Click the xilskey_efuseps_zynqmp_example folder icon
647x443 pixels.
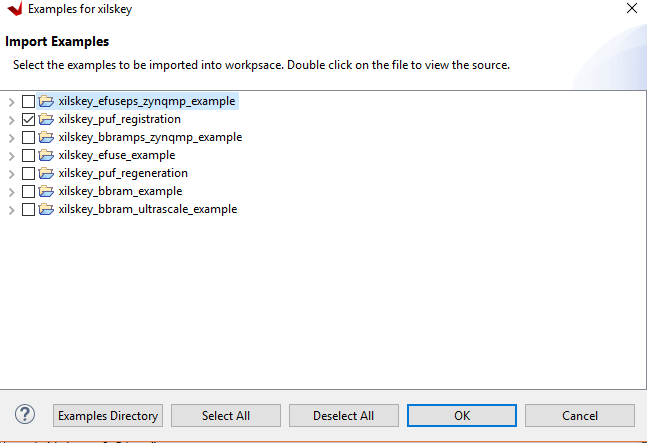pyautogui.click(x=46, y=101)
